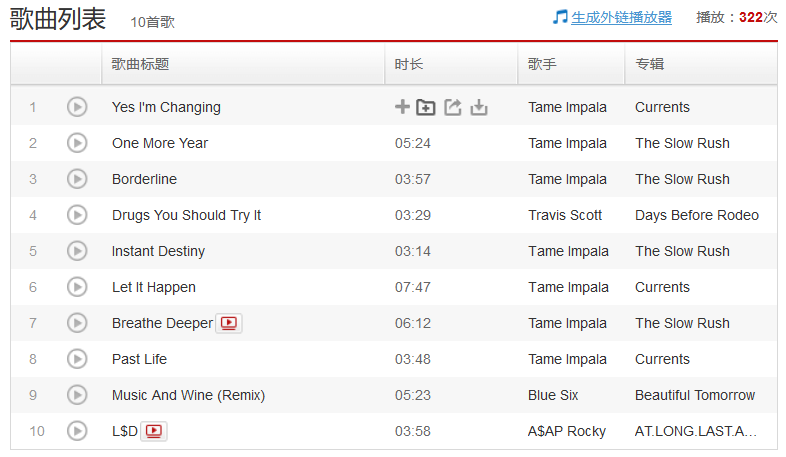Download Yes I'm Changing using download icon

(x=479, y=107)
